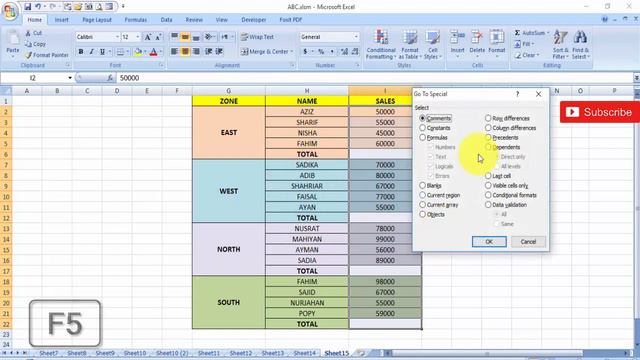
Task: Click AutoSum sigma icon
Action: [518, 33]
